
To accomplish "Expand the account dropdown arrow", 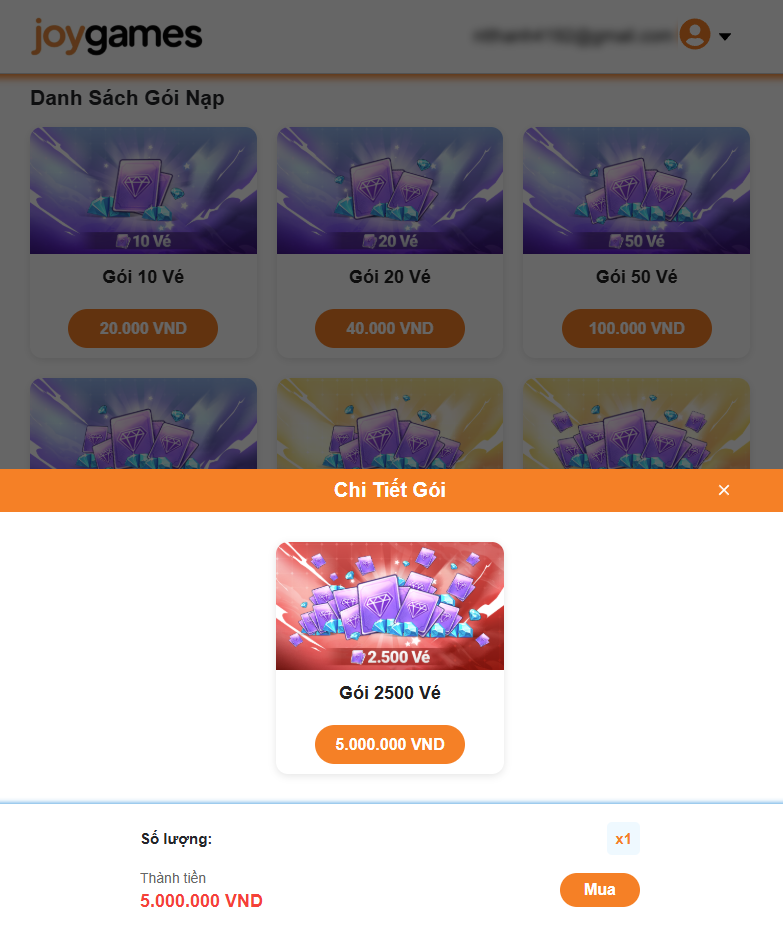I will coord(725,36).
